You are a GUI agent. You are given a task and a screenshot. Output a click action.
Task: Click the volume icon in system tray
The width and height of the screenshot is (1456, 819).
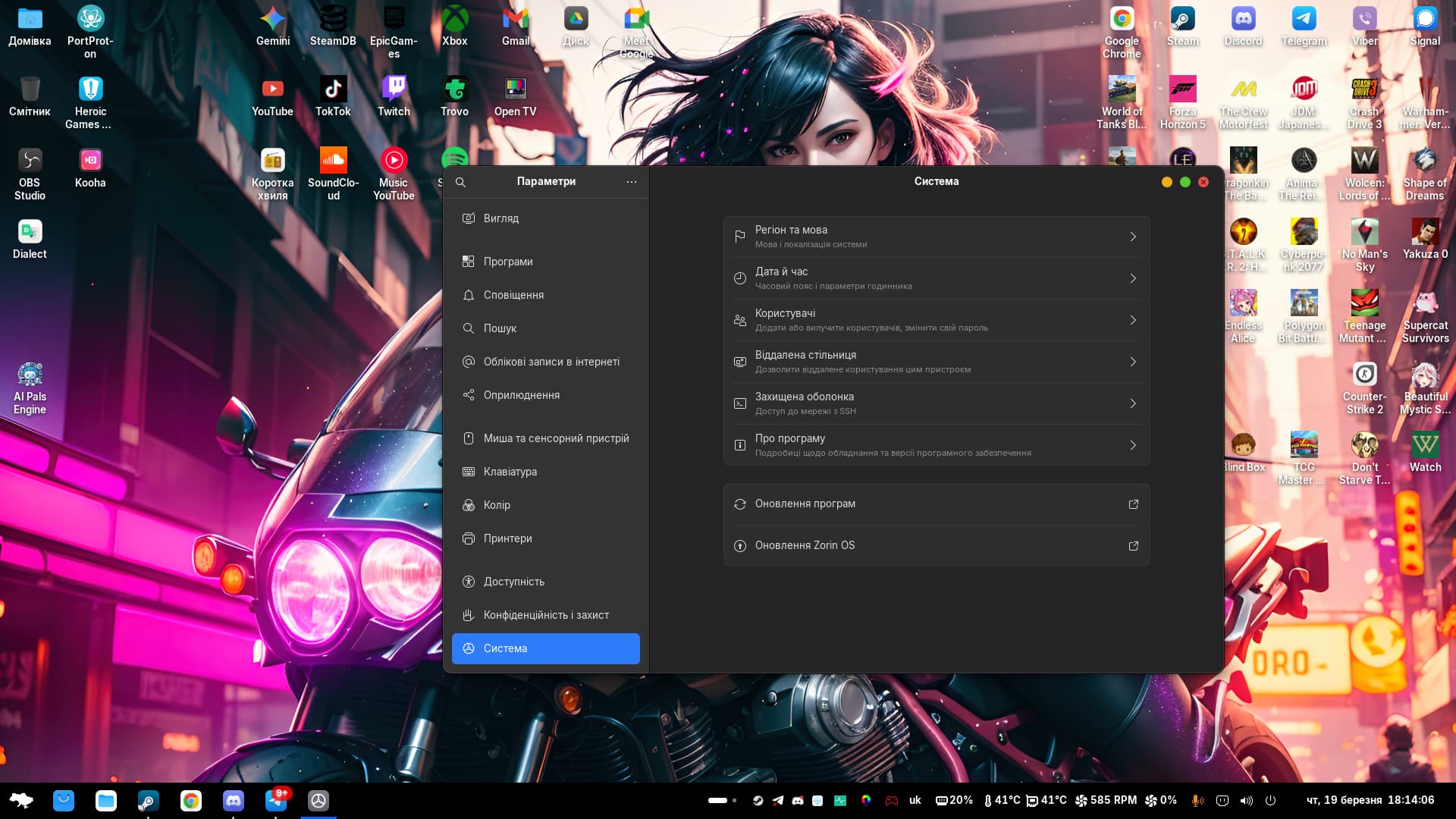(x=1246, y=801)
